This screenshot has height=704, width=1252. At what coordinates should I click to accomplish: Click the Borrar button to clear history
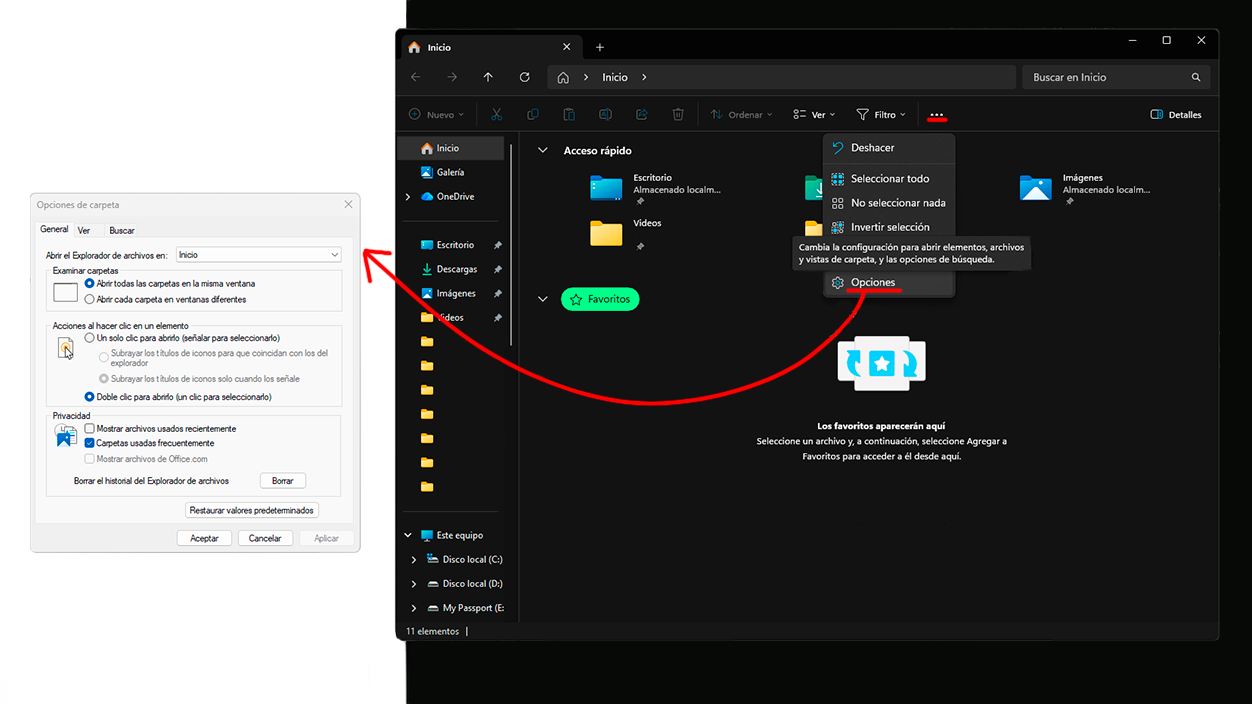[x=282, y=480]
